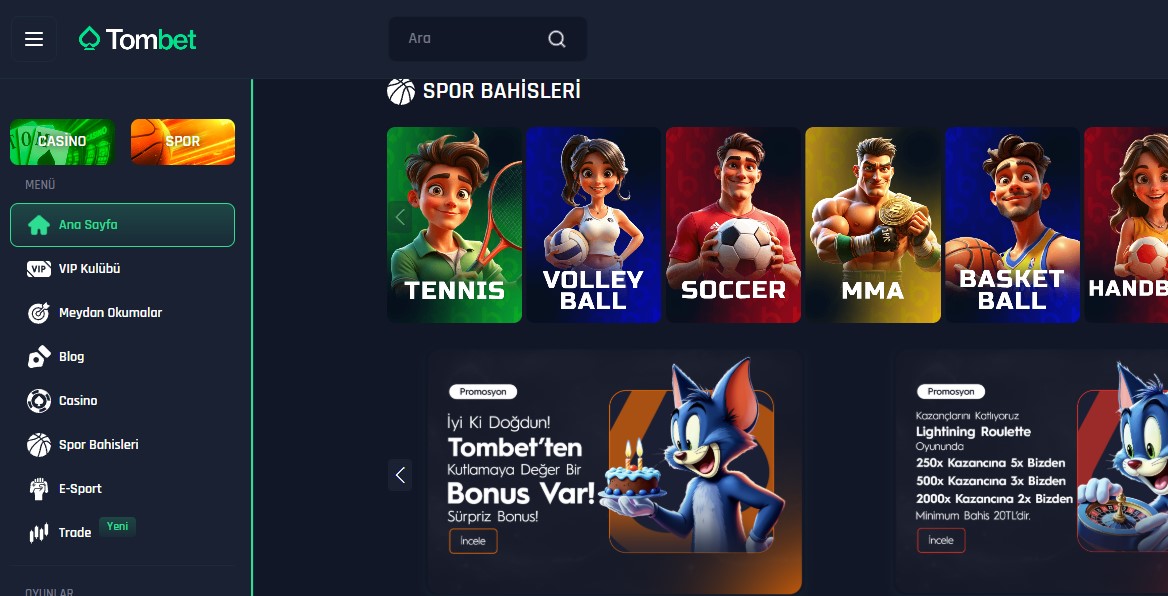Show previous promotion banner with arrow
The height and width of the screenshot is (596, 1168).
pos(400,475)
